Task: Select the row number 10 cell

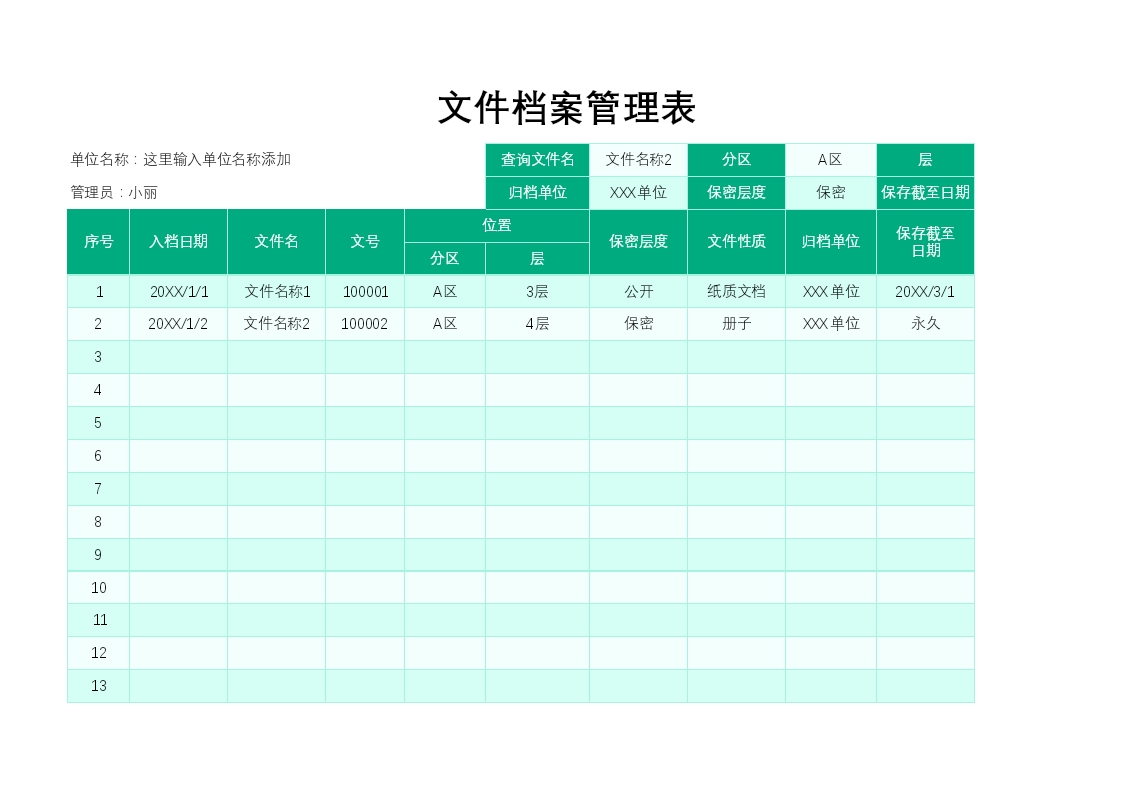Action: [98, 587]
